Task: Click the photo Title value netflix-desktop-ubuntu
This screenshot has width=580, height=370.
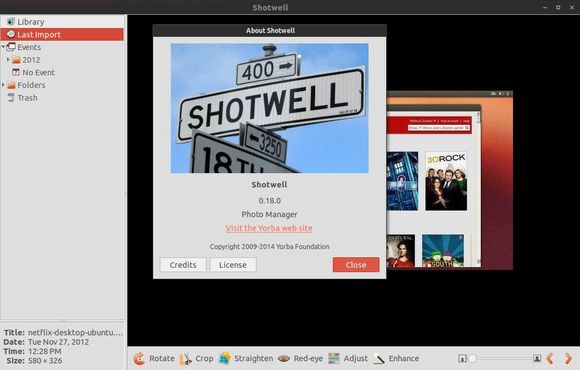Action: point(75,333)
